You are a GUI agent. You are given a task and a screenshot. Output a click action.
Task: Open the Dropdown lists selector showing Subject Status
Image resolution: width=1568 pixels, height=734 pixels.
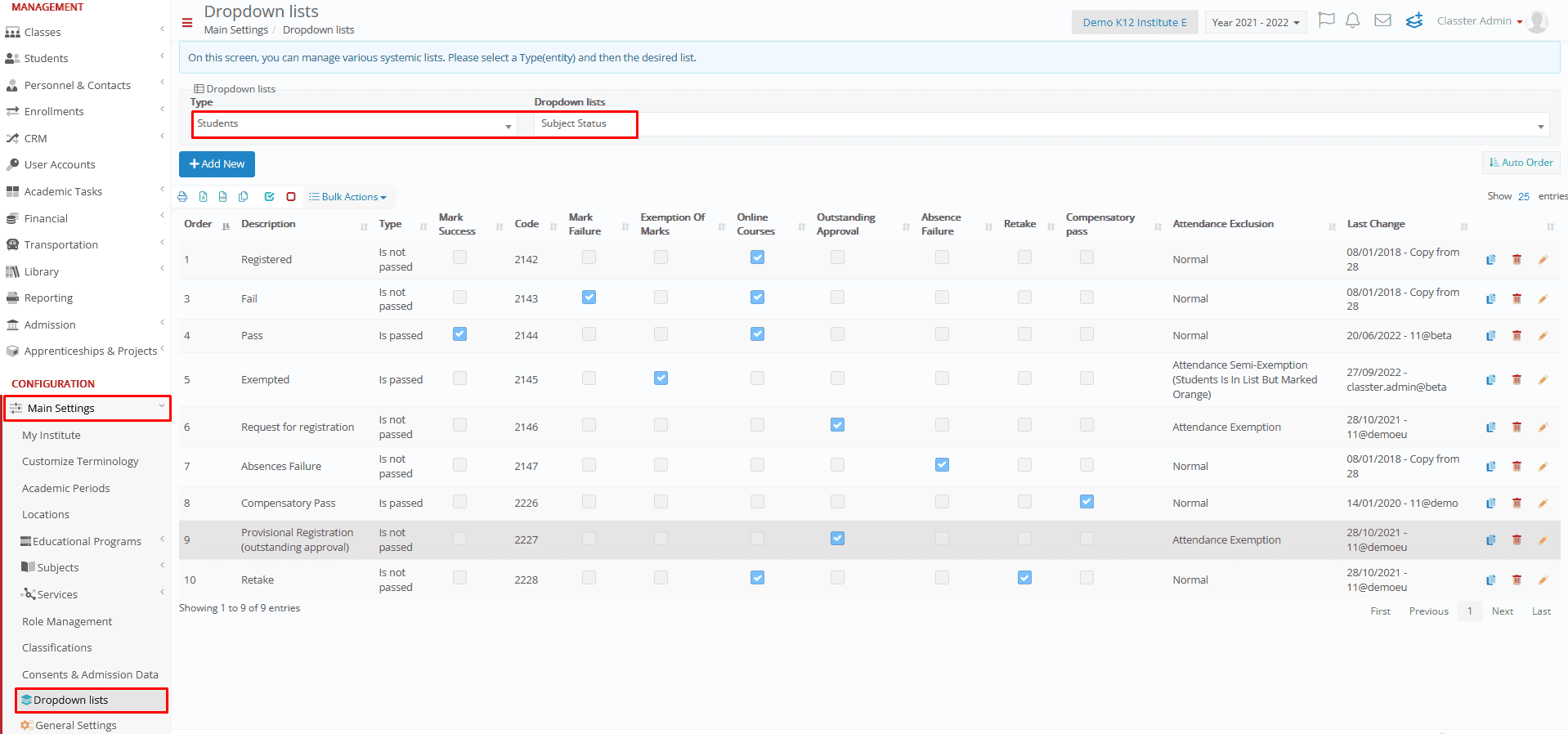1042,124
